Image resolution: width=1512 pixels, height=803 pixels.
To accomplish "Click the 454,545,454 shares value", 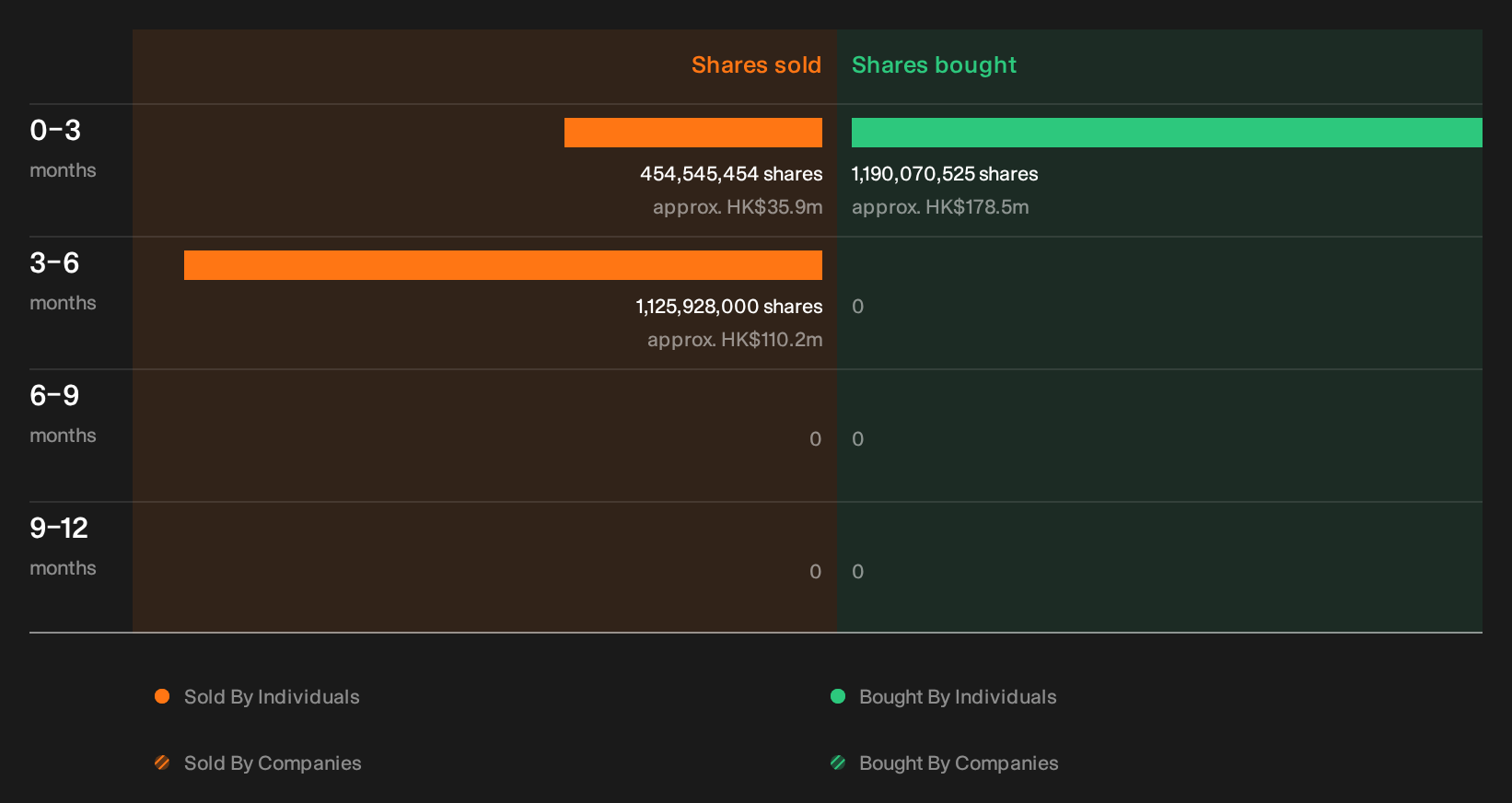I will (x=731, y=174).
